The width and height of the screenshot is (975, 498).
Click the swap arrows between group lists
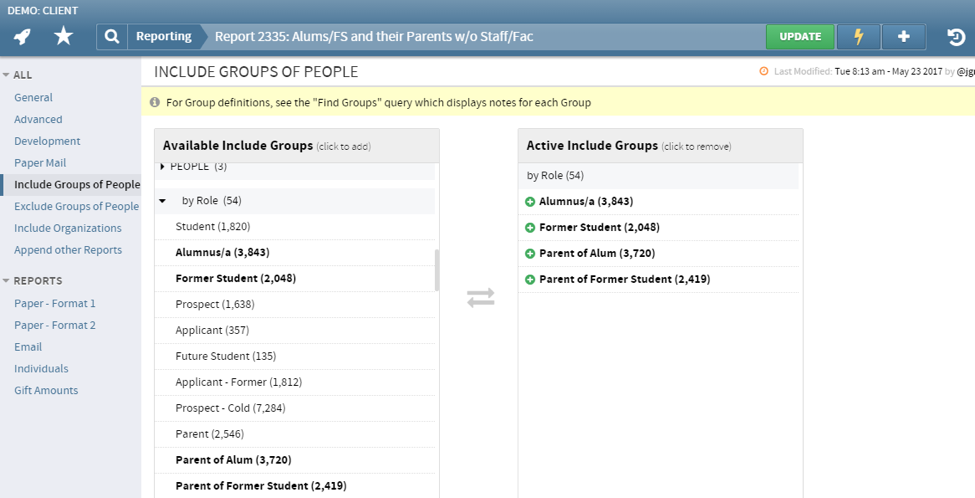481,298
